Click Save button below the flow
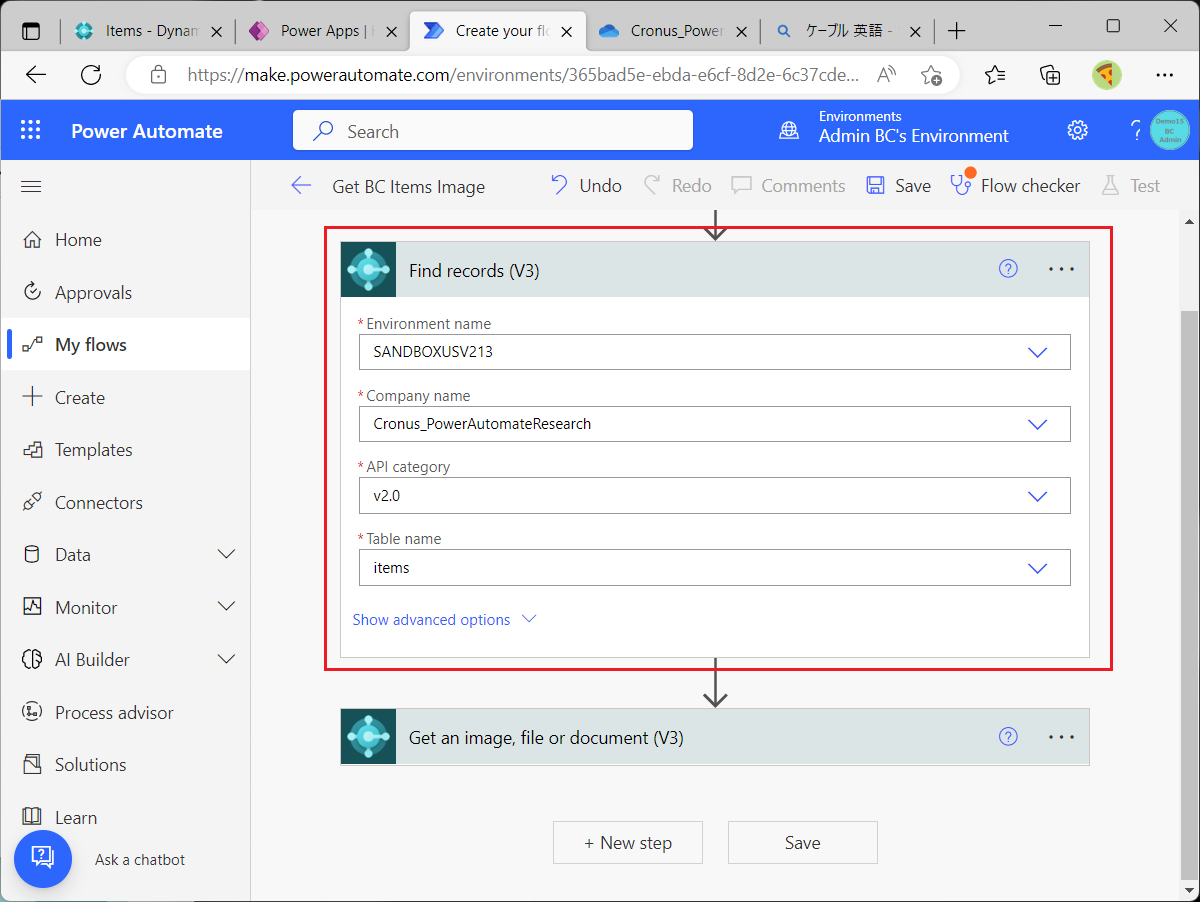The height and width of the screenshot is (902, 1200). [802, 843]
